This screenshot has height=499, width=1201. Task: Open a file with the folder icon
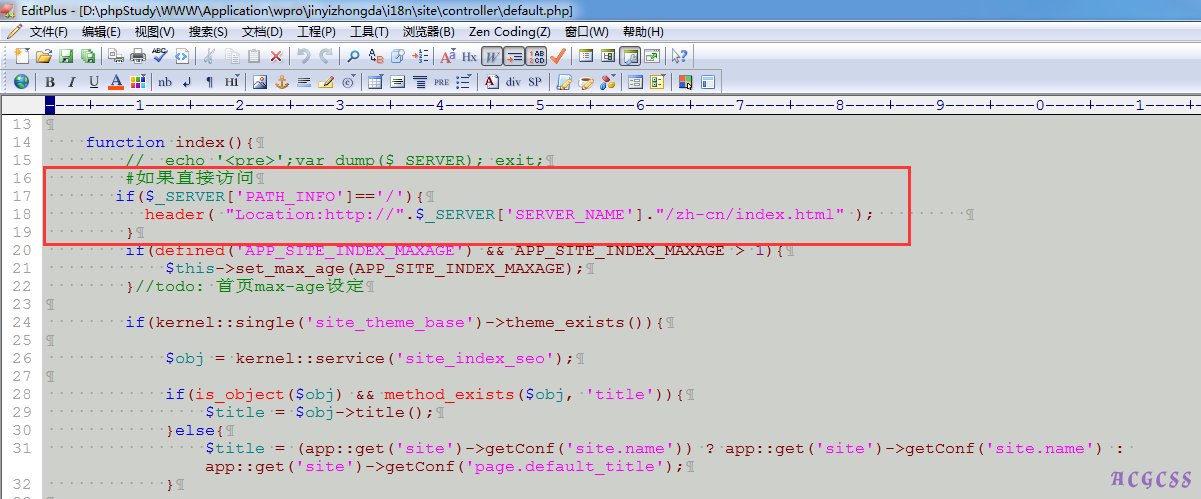[44, 56]
